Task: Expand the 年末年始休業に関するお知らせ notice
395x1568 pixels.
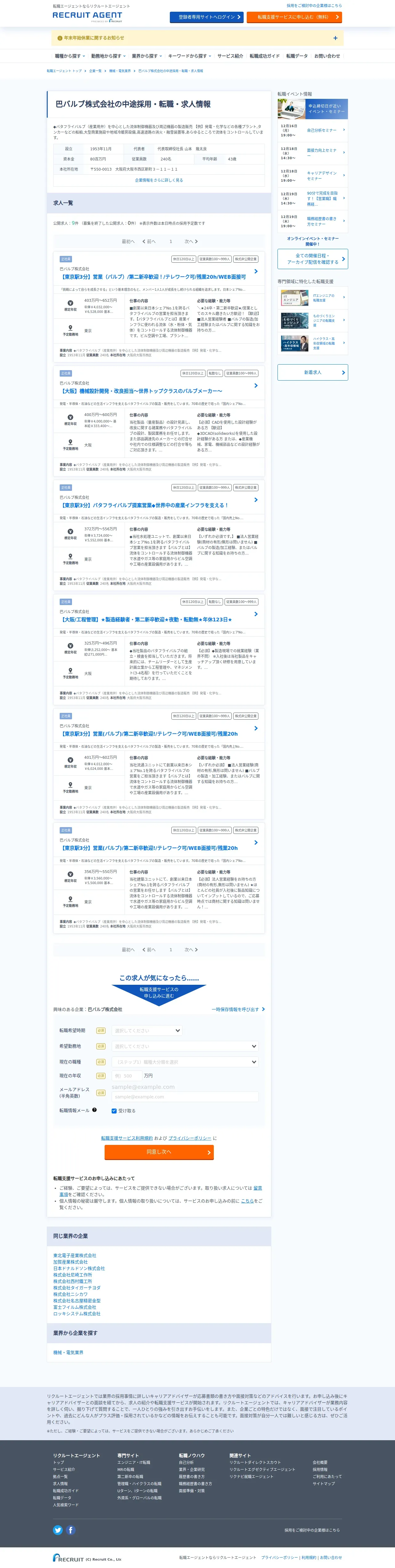Action: [197, 38]
